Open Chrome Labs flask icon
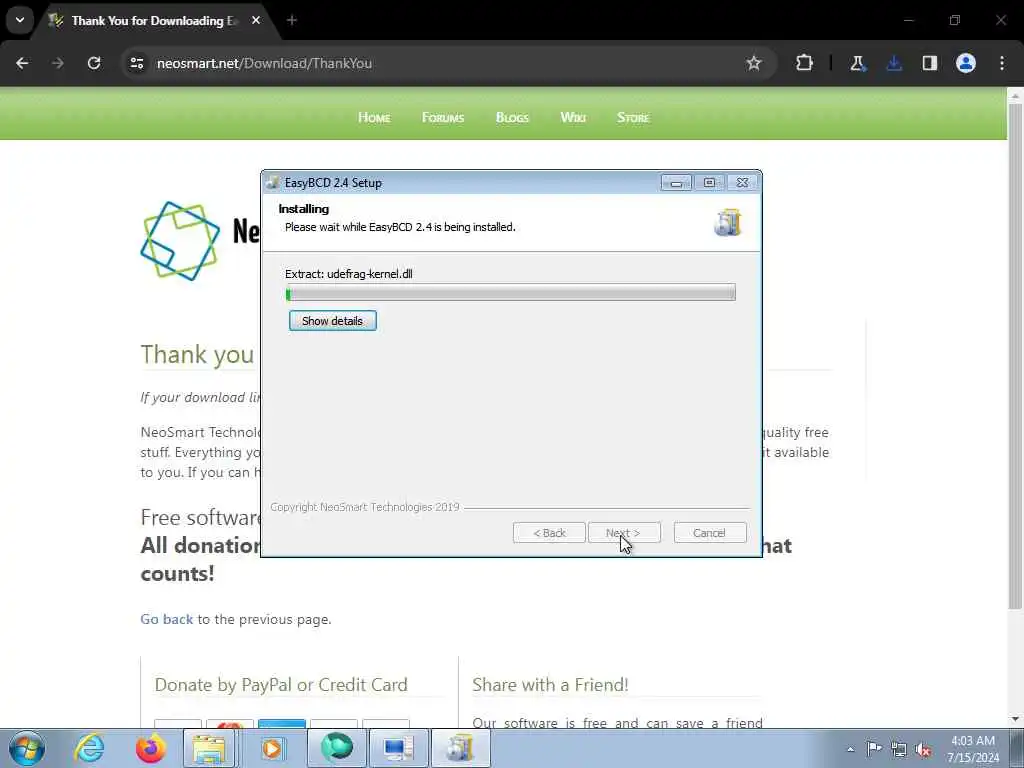 click(857, 63)
